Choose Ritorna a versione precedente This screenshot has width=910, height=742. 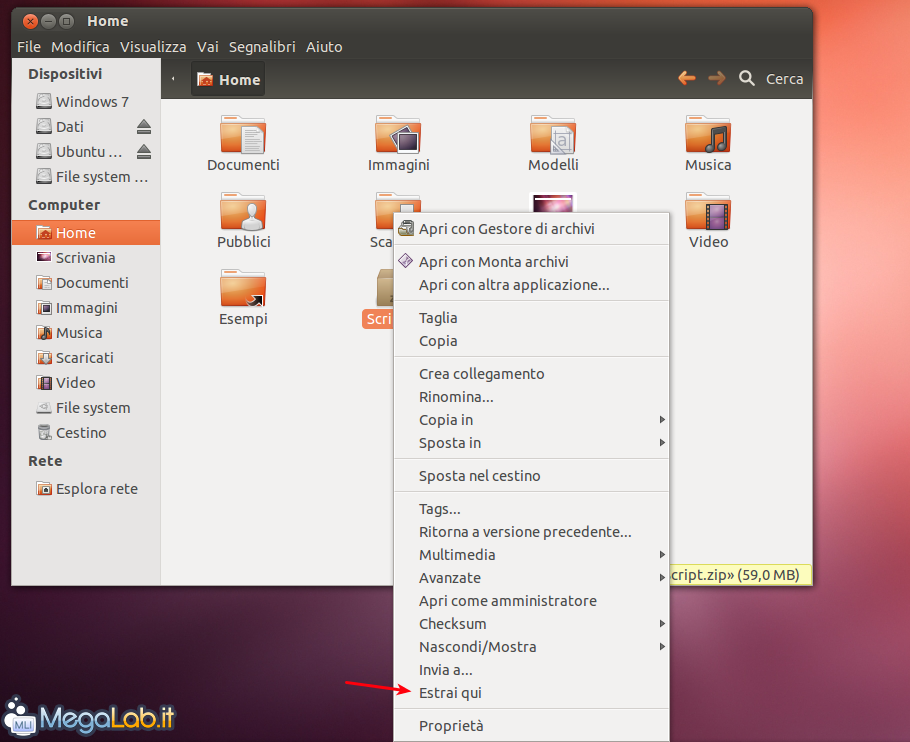coord(532,532)
